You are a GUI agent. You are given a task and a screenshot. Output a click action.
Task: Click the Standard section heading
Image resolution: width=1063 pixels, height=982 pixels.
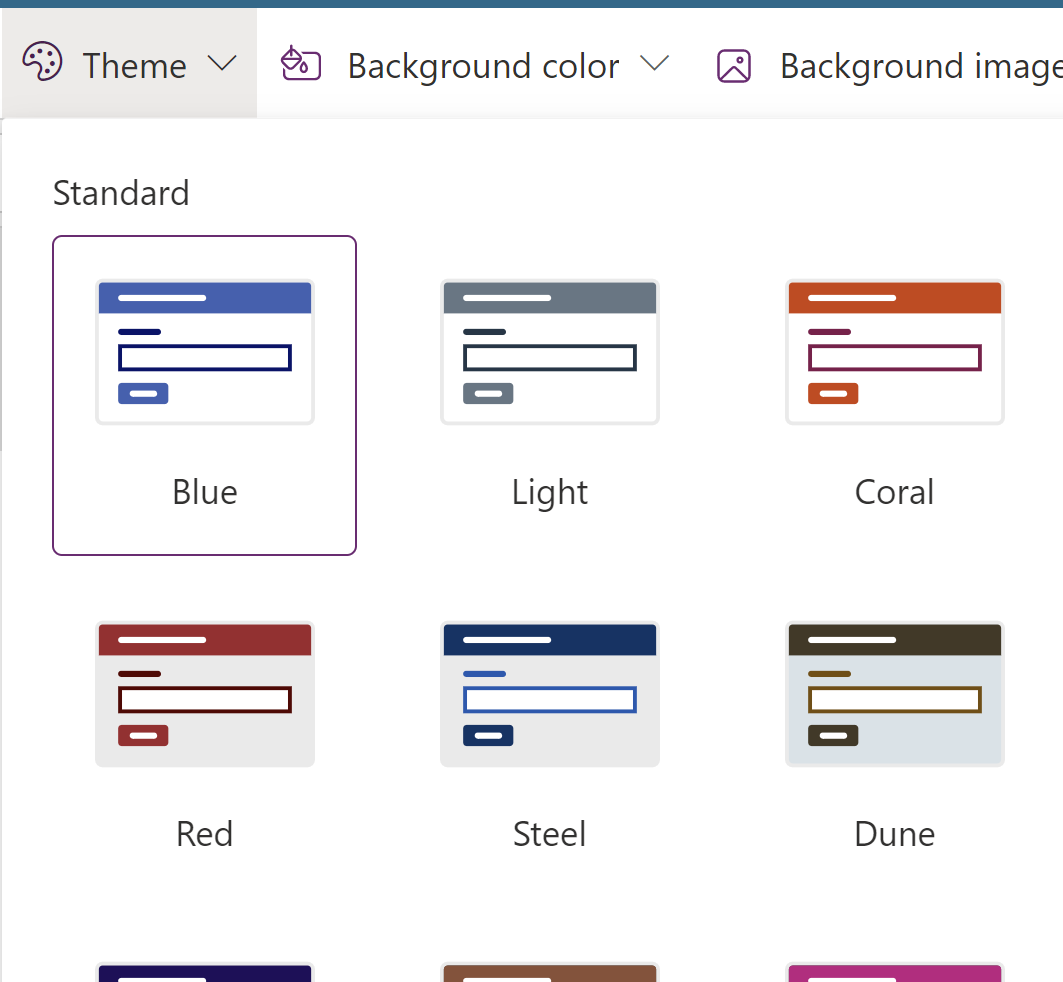[x=121, y=193]
